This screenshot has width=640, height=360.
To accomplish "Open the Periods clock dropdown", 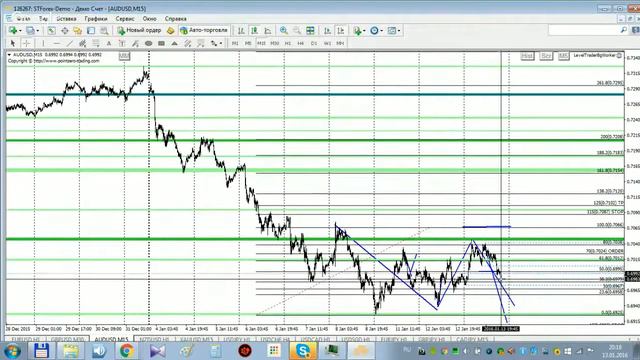I will click(376, 31).
